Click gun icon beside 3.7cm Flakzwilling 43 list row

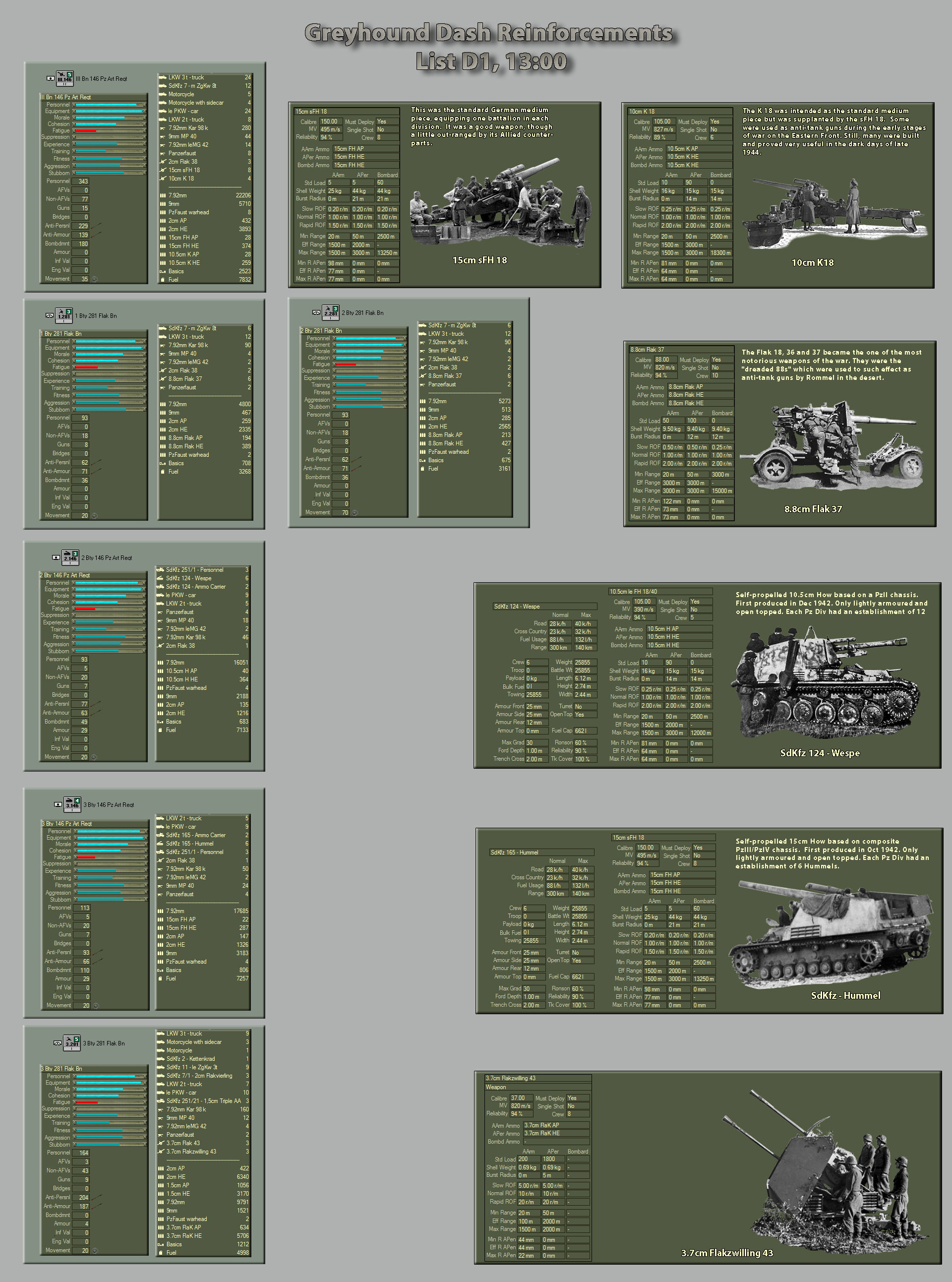(x=161, y=1152)
